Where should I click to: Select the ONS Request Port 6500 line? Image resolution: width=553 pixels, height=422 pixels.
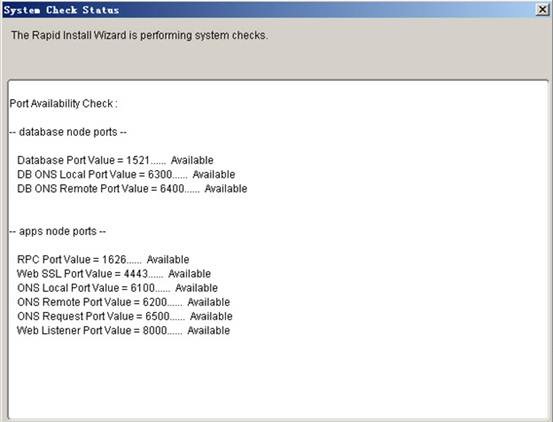click(125, 316)
